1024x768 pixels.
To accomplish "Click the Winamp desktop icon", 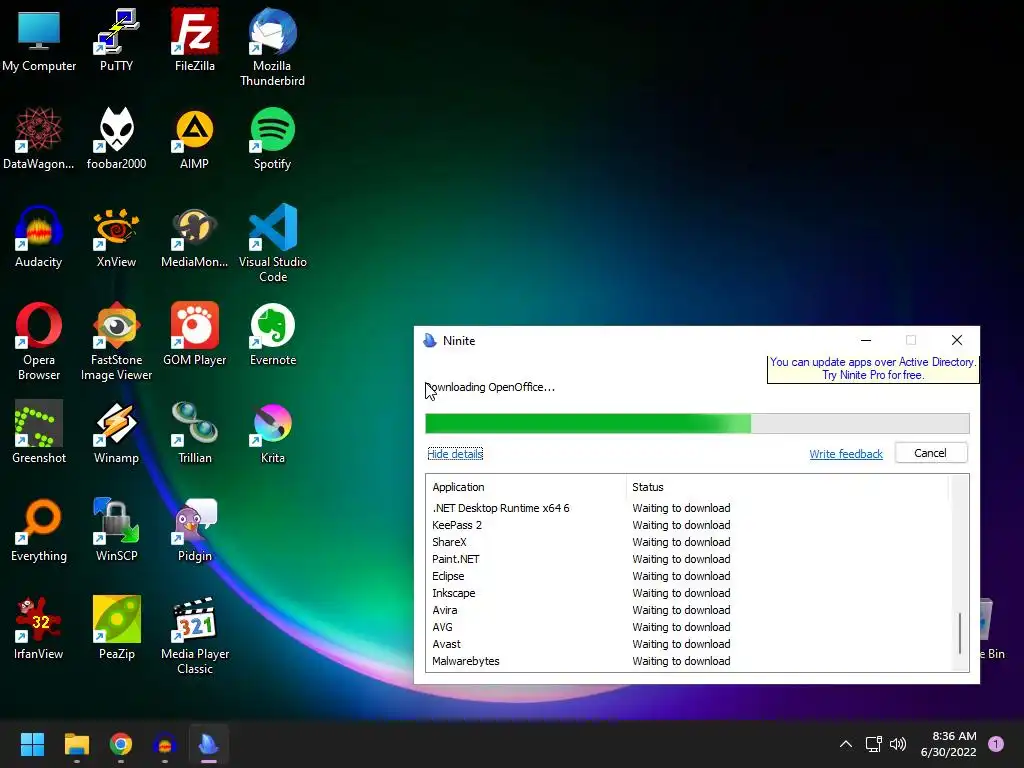I will click(x=116, y=432).
